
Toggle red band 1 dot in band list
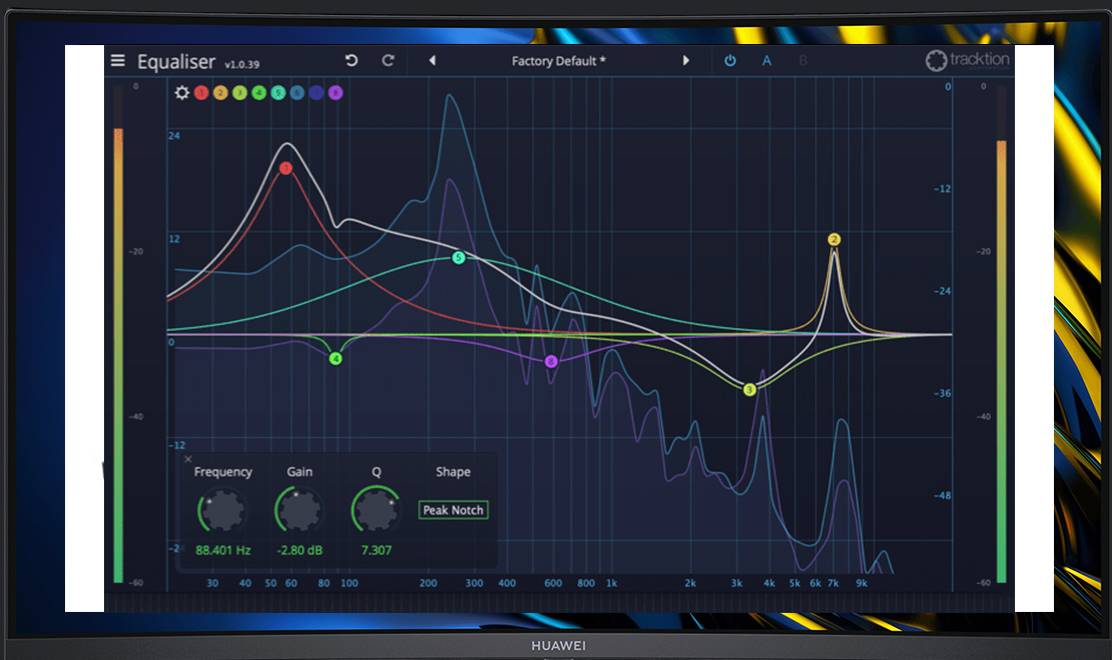(201, 93)
